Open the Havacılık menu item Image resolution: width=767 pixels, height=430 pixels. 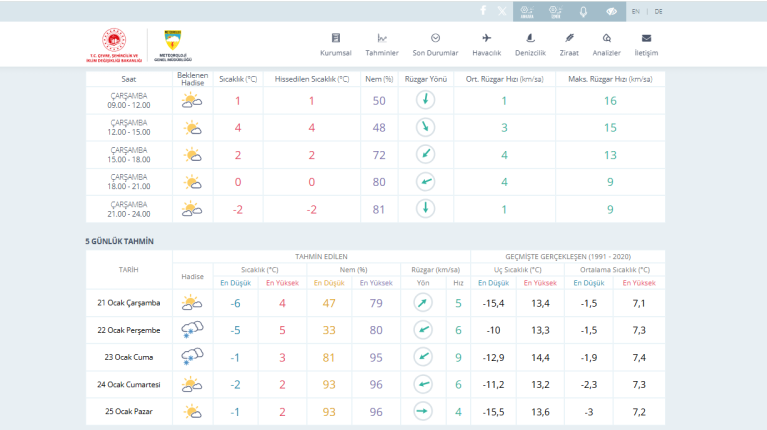(486, 44)
